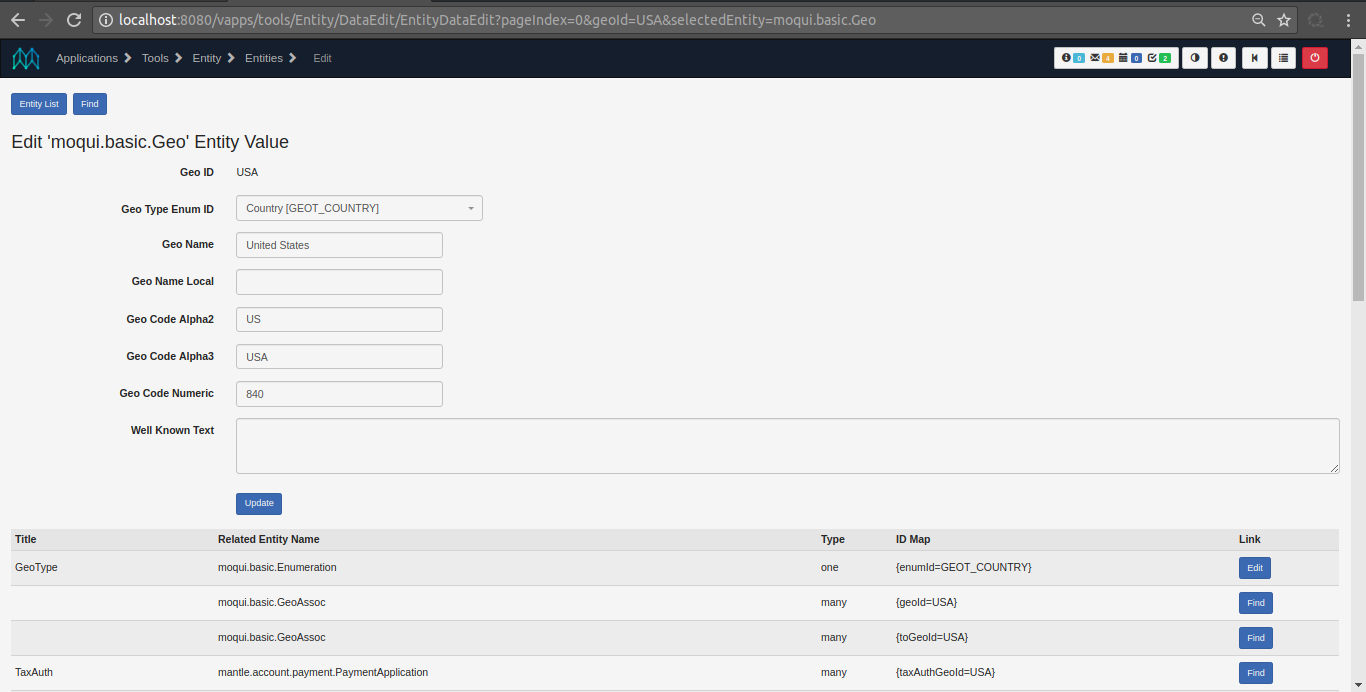Viewport: 1366px width, 692px height.
Task: Bookmark this page with the star
Action: 1284,20
